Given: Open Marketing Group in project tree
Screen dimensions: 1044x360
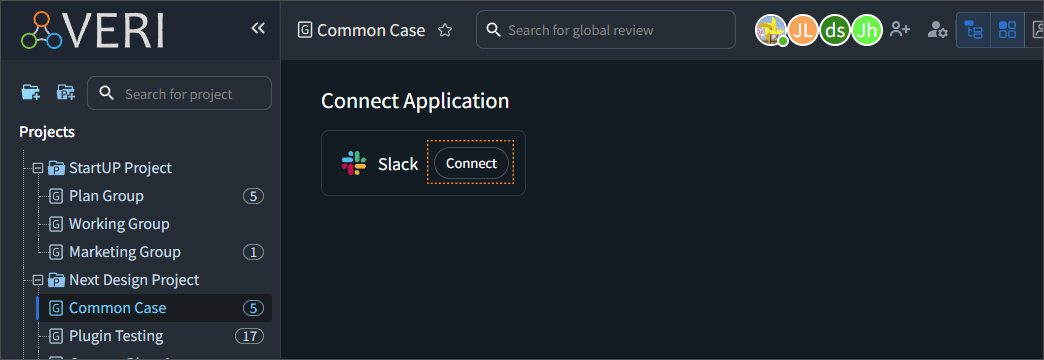Looking at the screenshot, I should click(125, 252).
